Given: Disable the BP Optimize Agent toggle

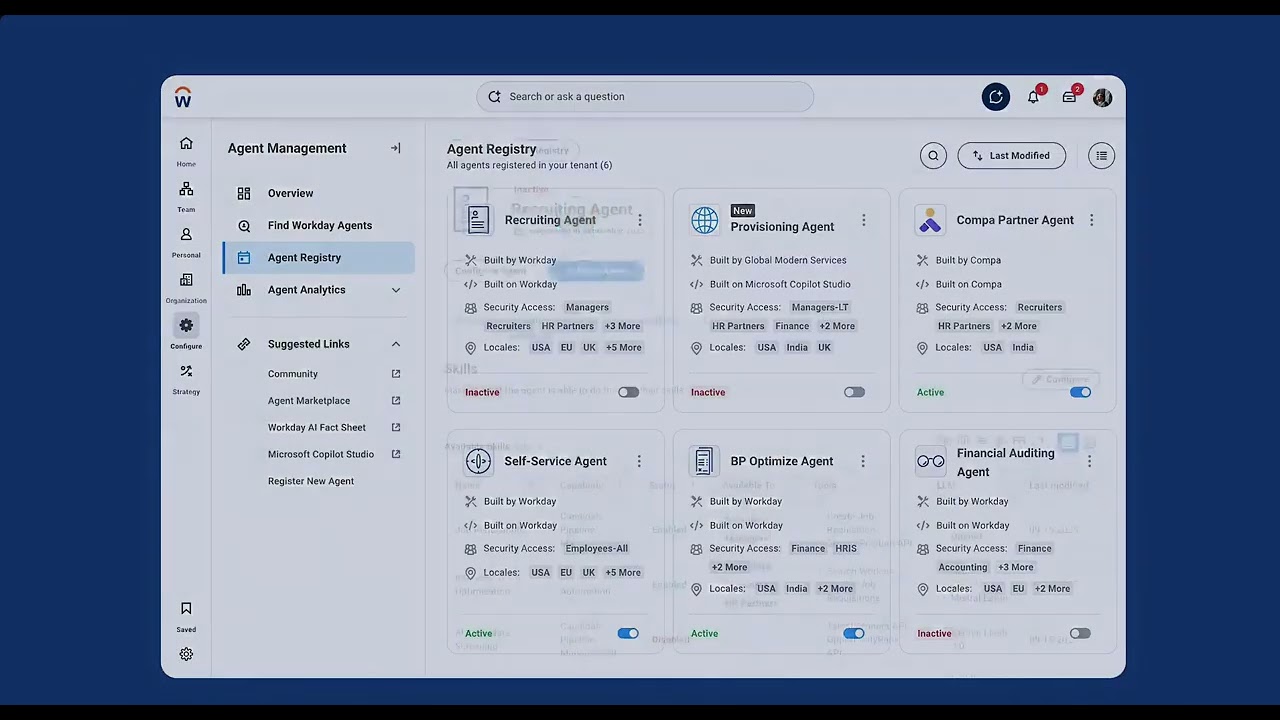Looking at the screenshot, I should pos(854,633).
